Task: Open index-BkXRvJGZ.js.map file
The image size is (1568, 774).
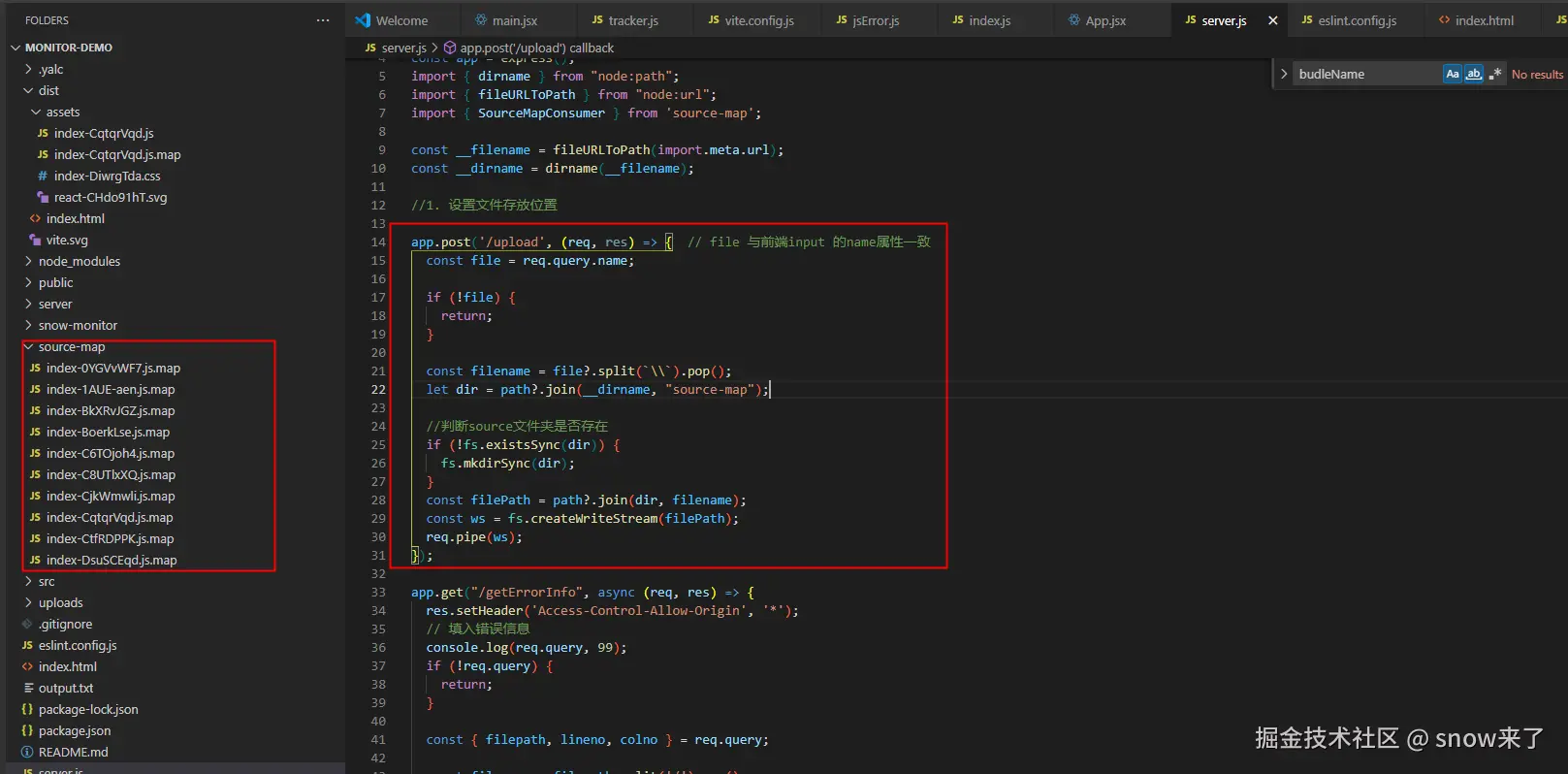Action: [x=111, y=410]
